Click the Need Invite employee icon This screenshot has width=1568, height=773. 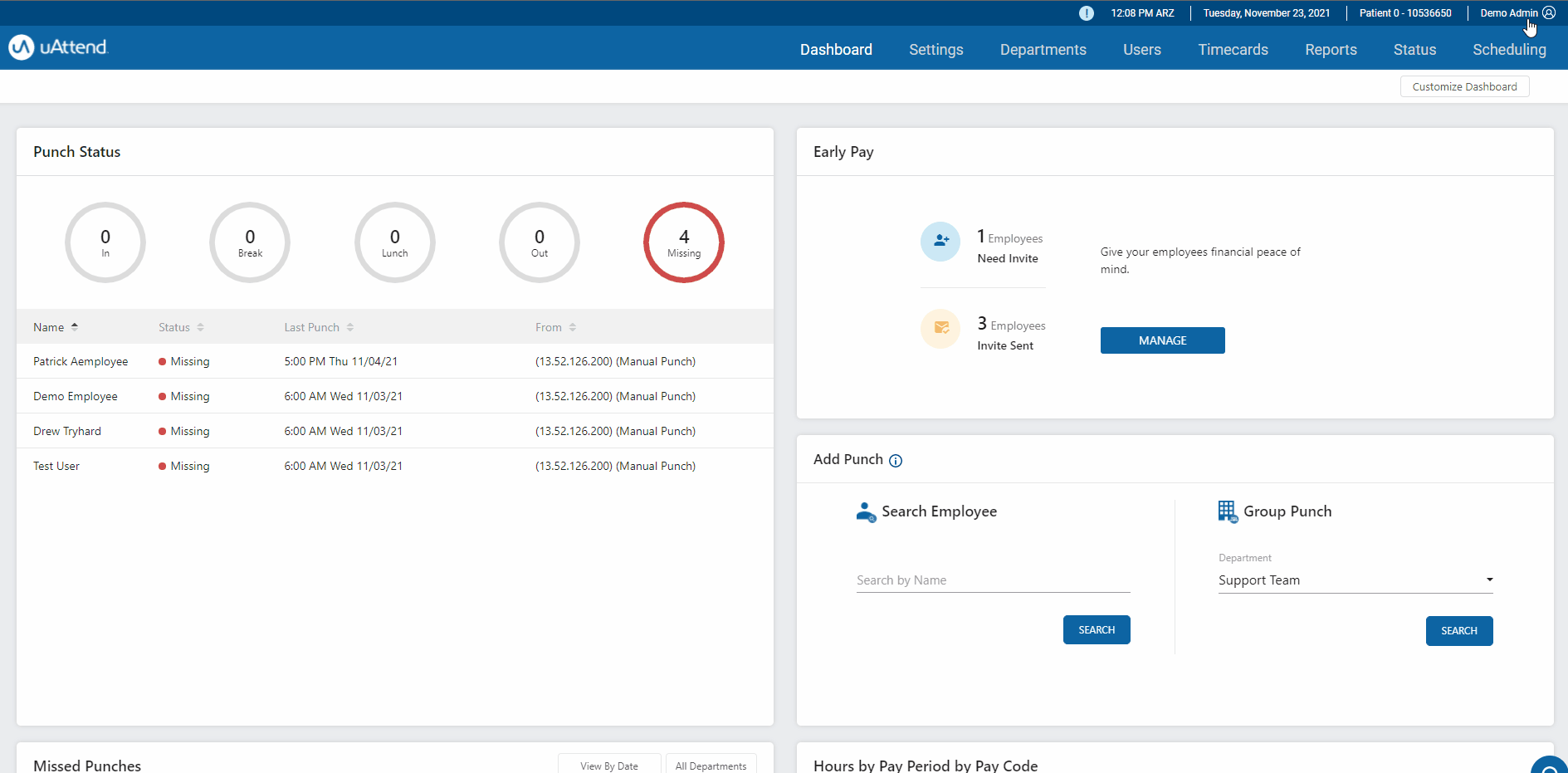click(940, 242)
